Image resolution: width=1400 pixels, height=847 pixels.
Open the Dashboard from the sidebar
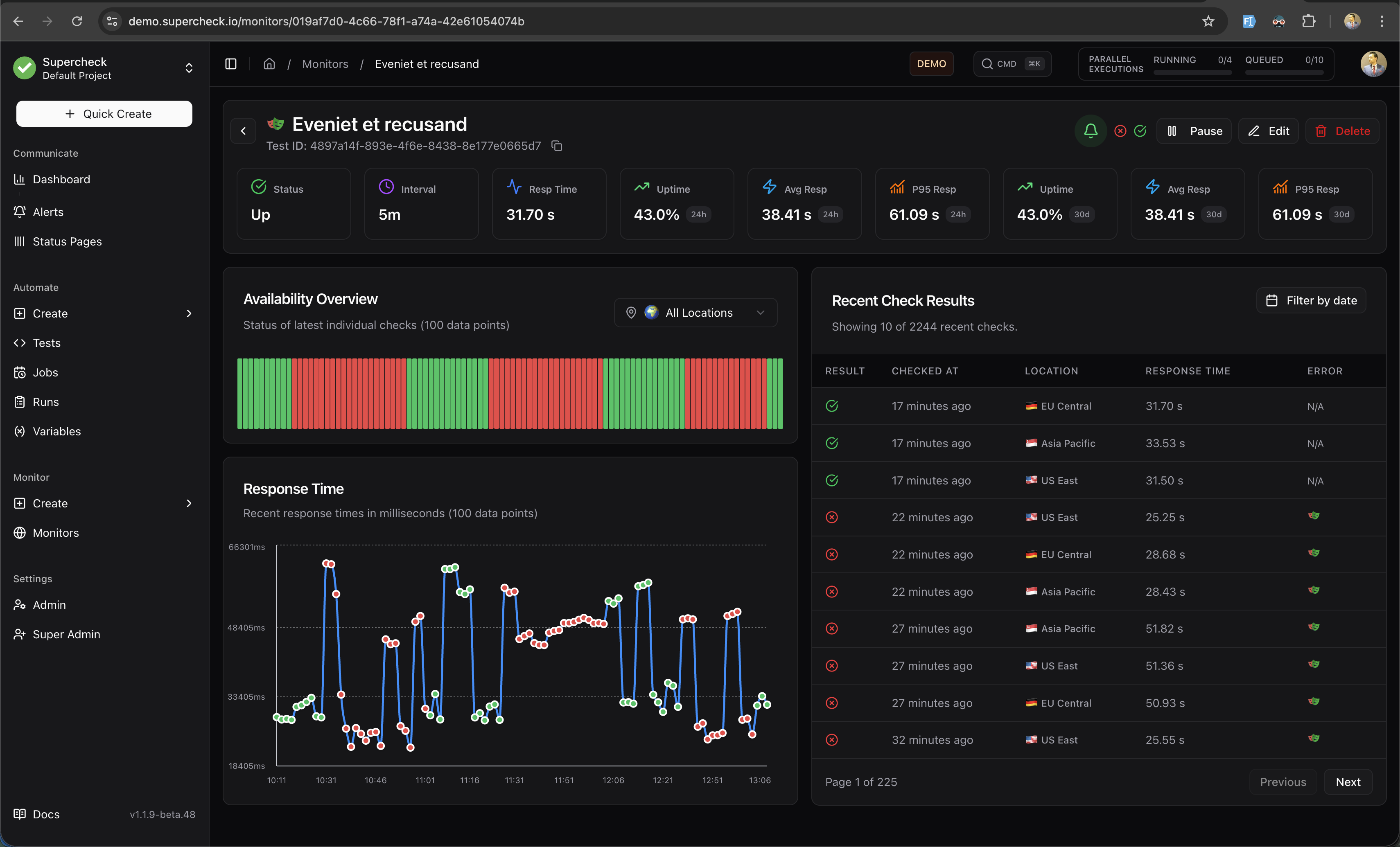pyautogui.click(x=61, y=179)
